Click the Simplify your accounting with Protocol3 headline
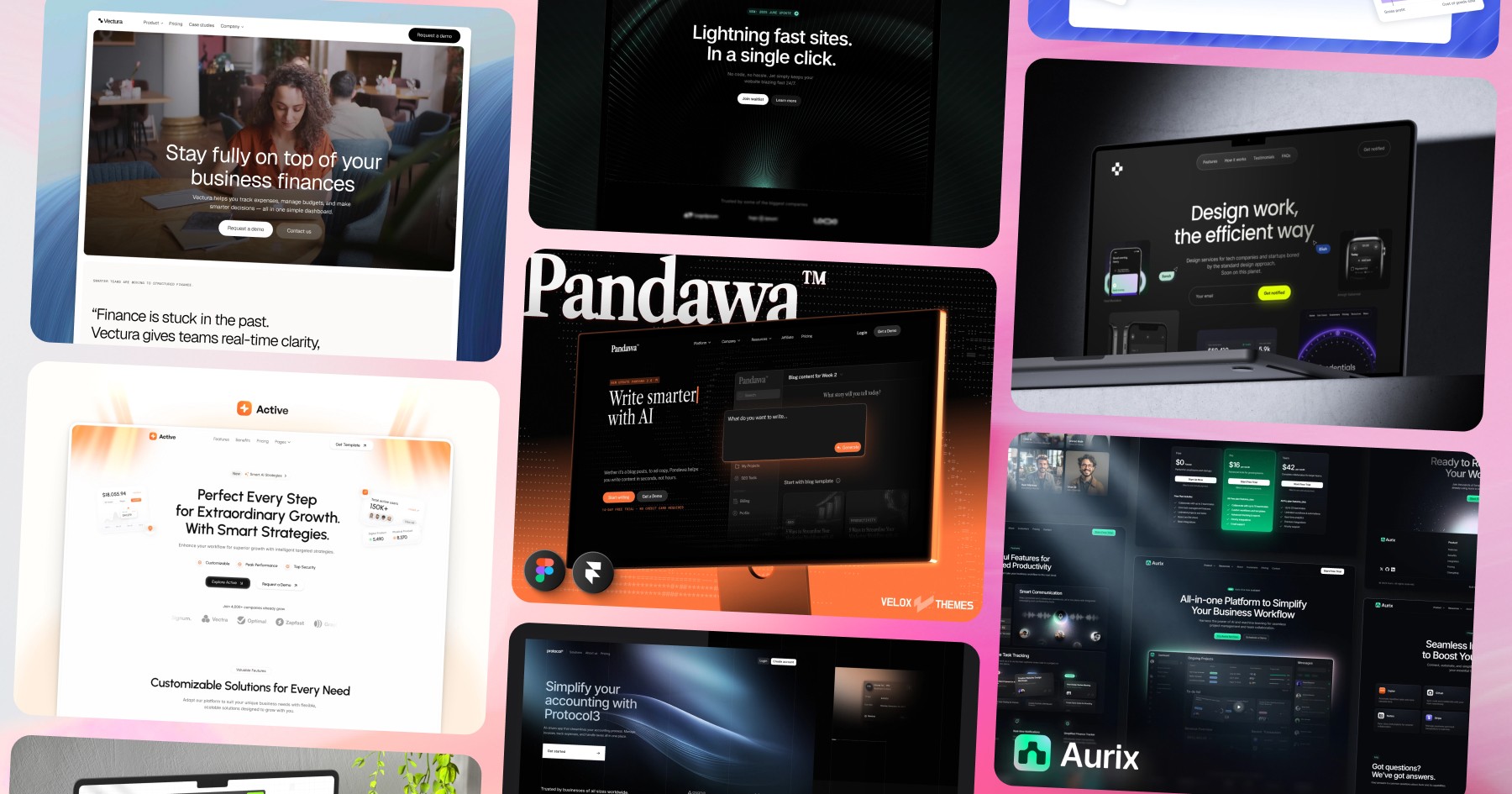 (591, 701)
